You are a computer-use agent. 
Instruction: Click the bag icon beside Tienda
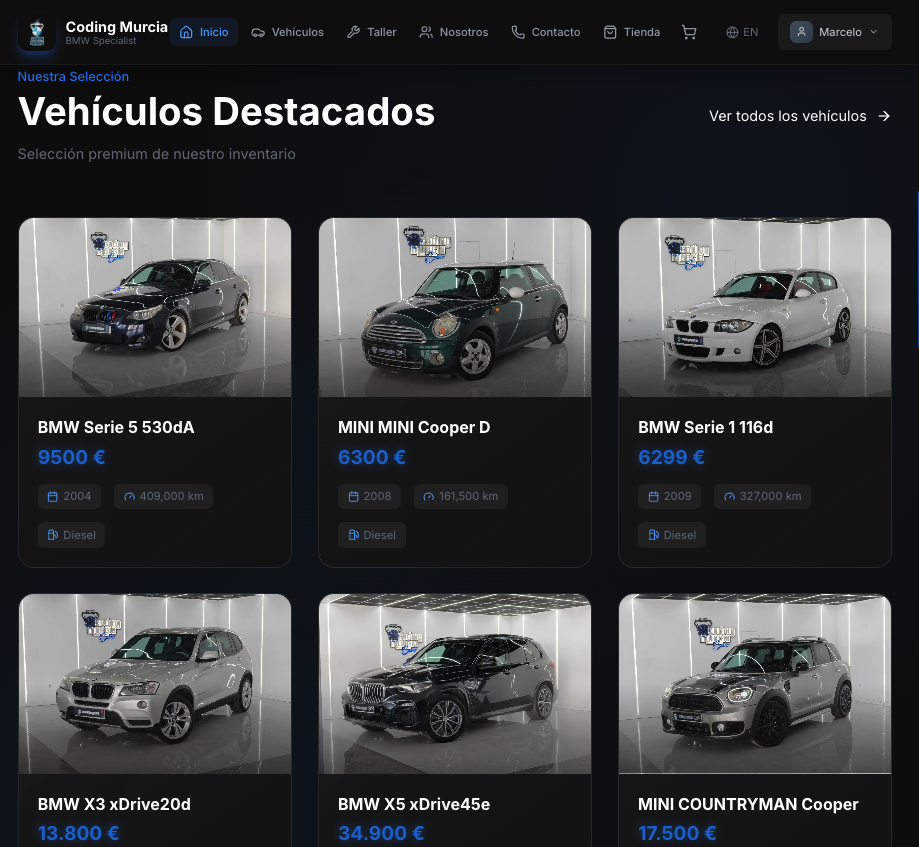(x=610, y=32)
